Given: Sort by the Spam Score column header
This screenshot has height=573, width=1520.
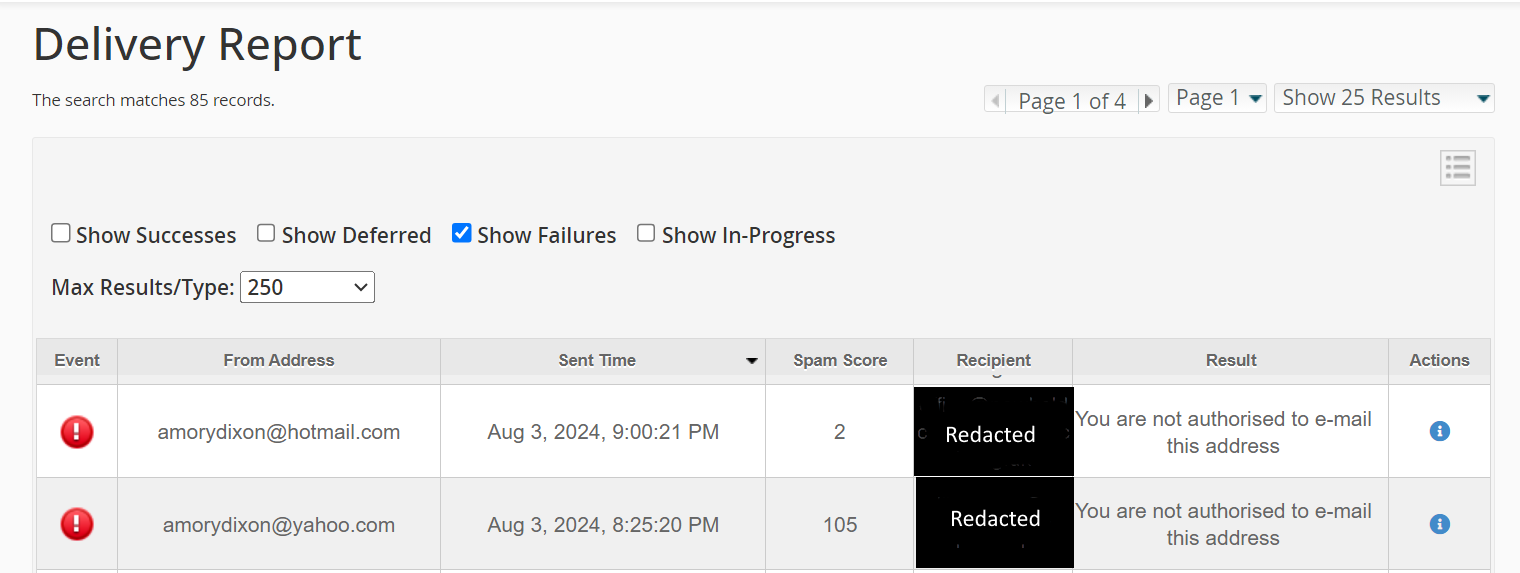Looking at the screenshot, I should tap(839, 360).
